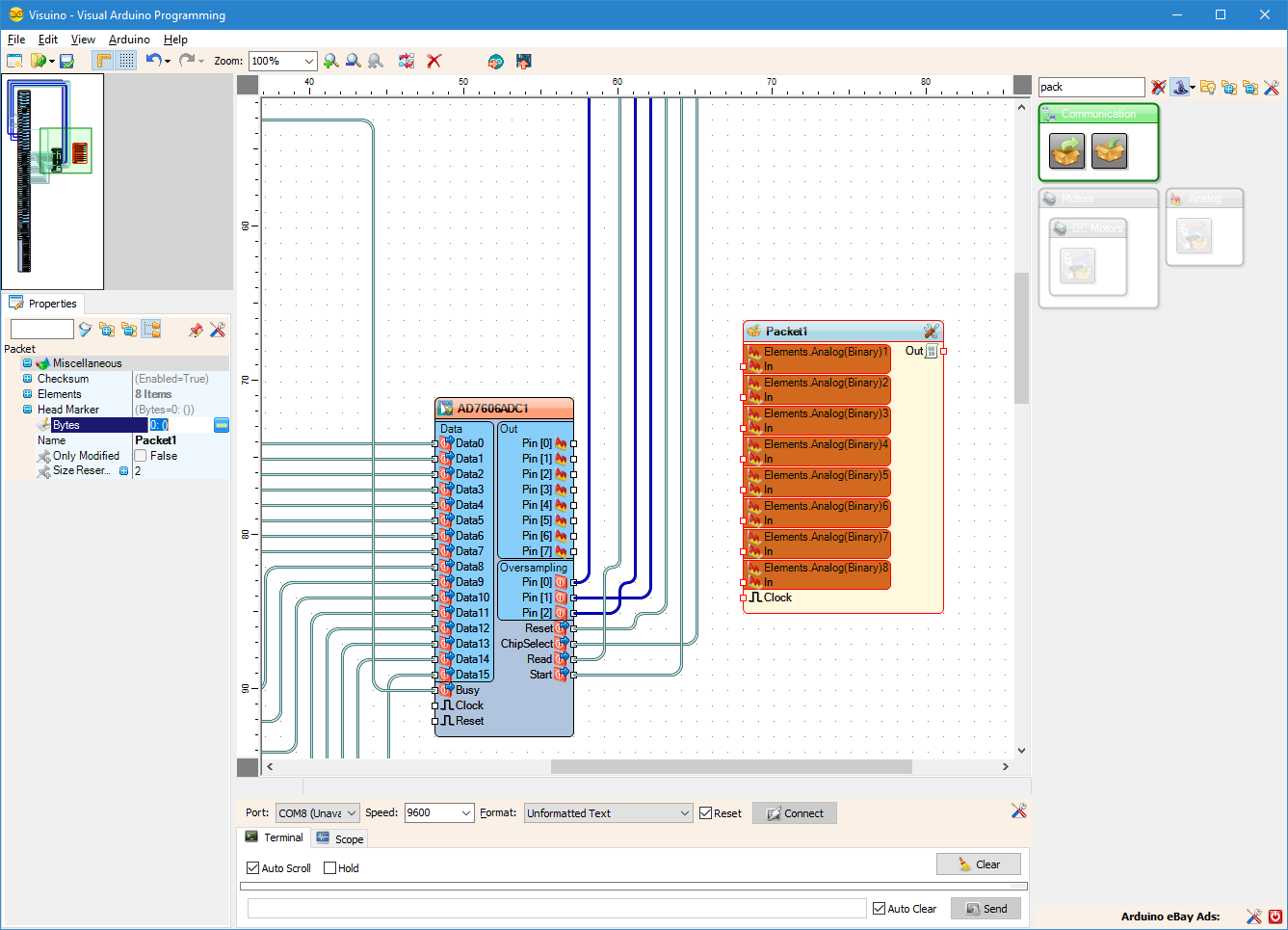This screenshot has height=930, width=1288.
Task: Toggle the grid dots toolbar button
Action: click(x=126, y=61)
